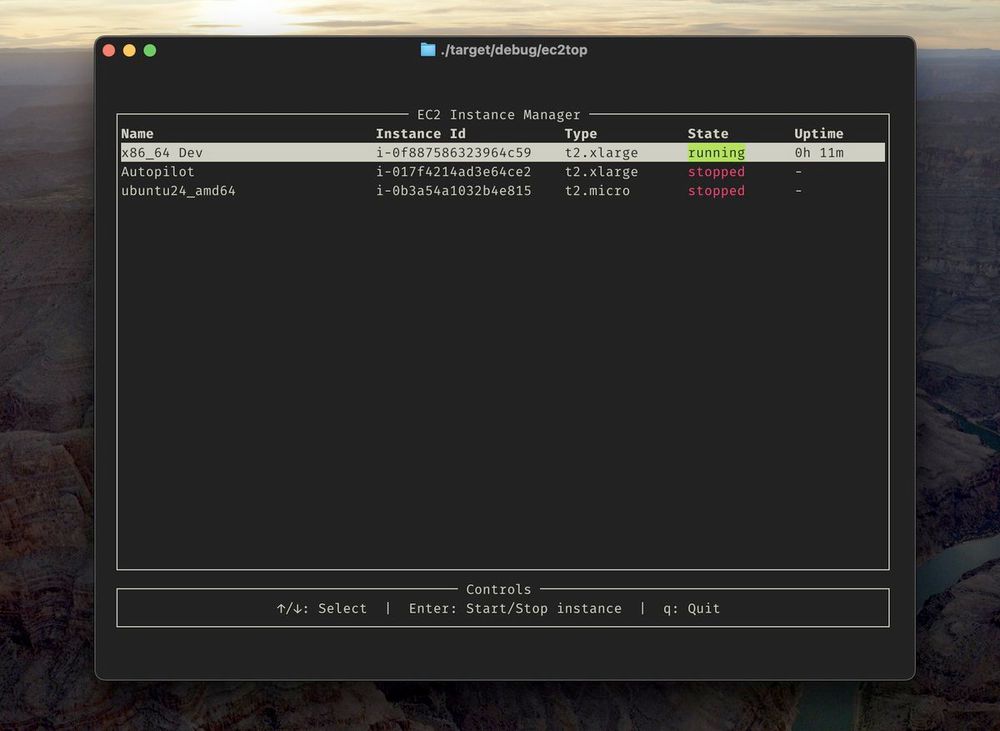The image size is (1000, 731).
Task: Click the t2.xlarge type of Autopilot
Action: (601, 172)
